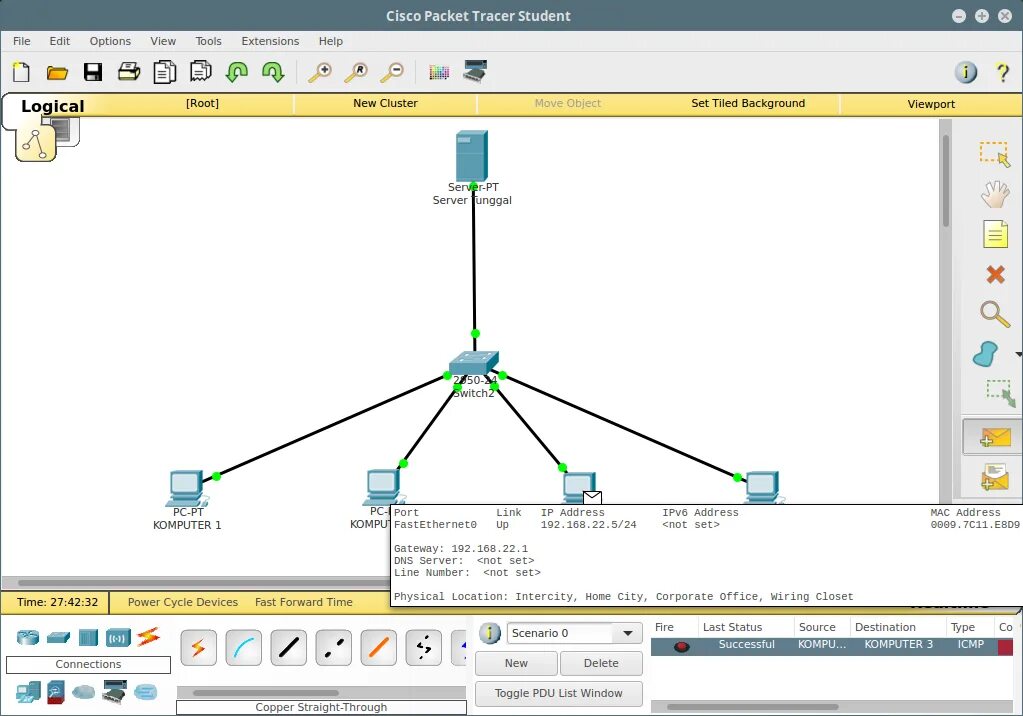Viewport: 1023px width, 716px height.
Task: Click the cable types horizontal scrollbar
Action: [x=266, y=693]
